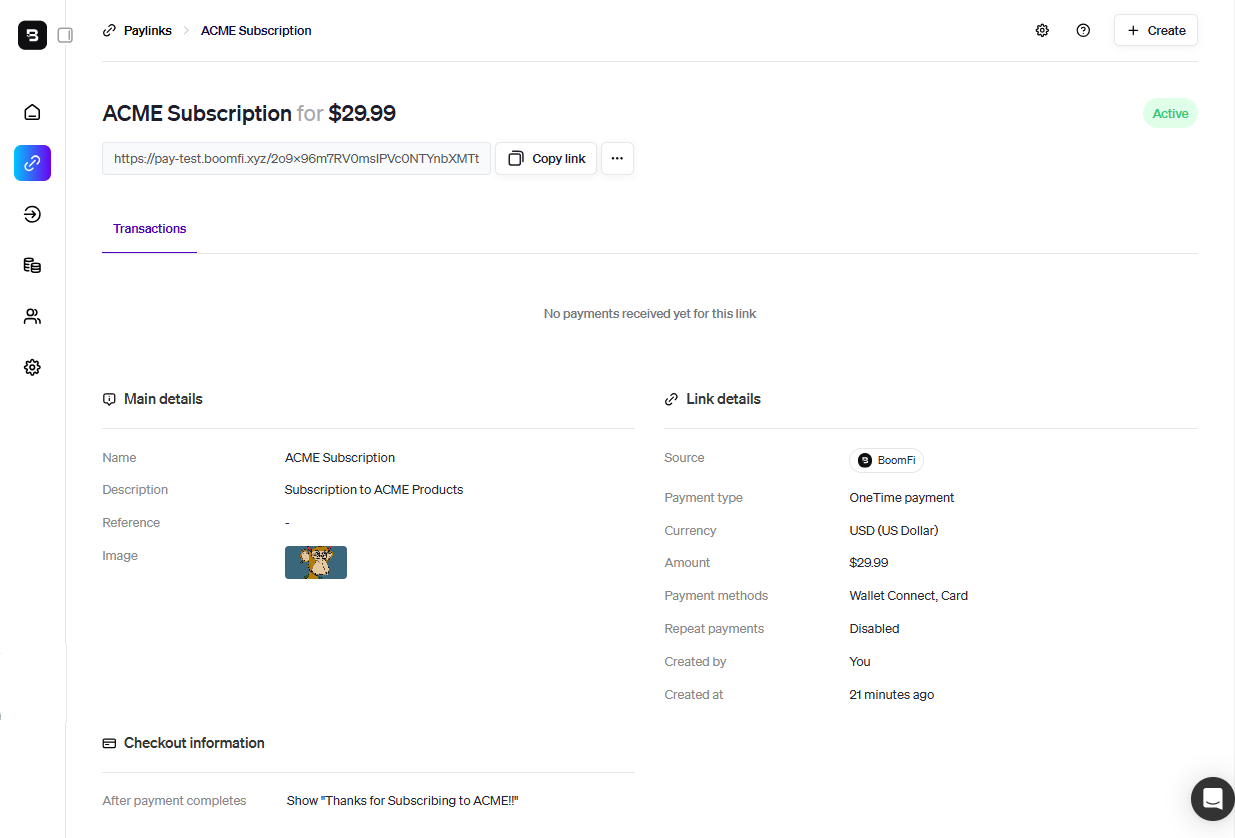Click the 'Checkout information' heading
This screenshot has width=1235, height=838.
tap(194, 743)
